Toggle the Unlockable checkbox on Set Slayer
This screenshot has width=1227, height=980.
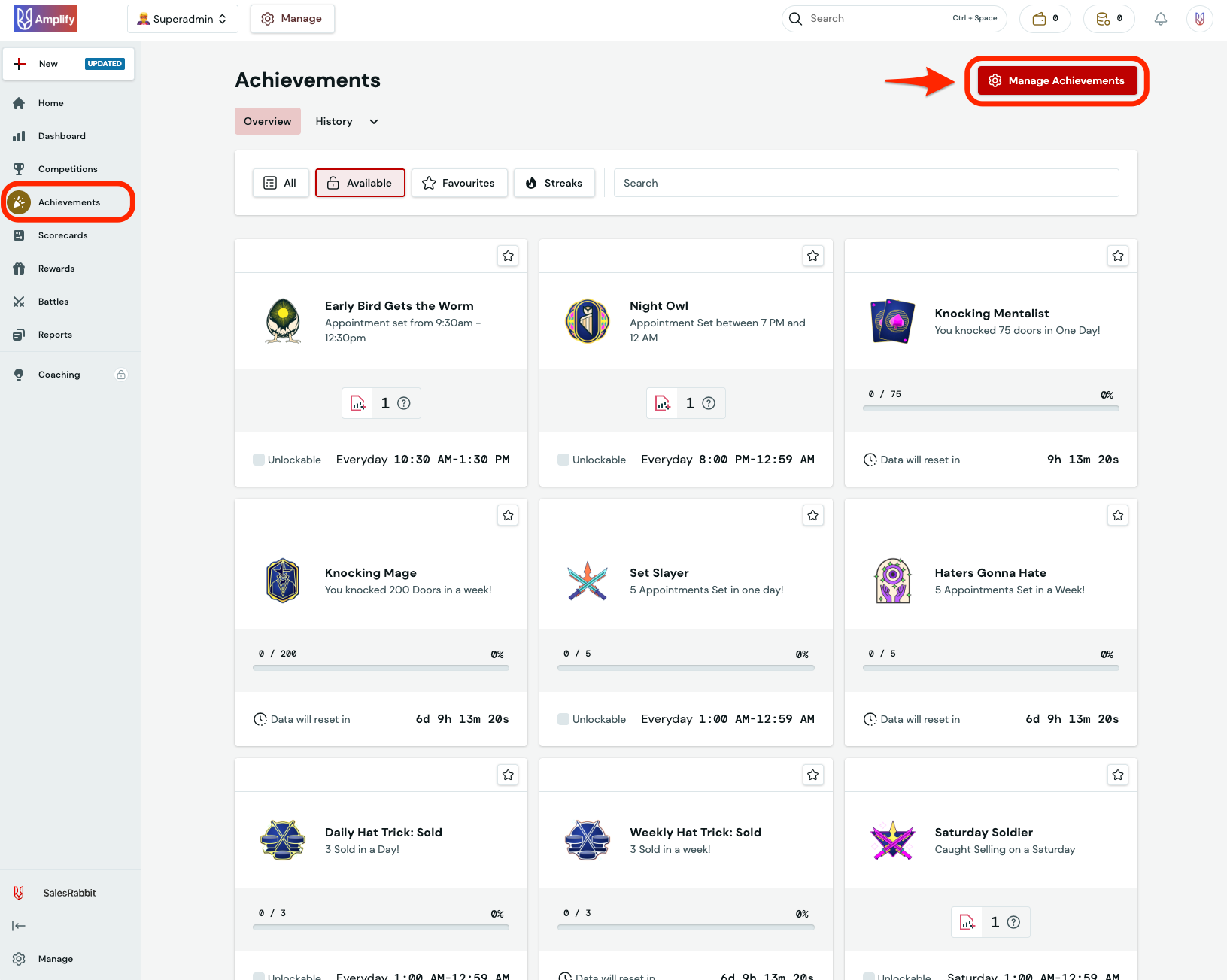563,719
